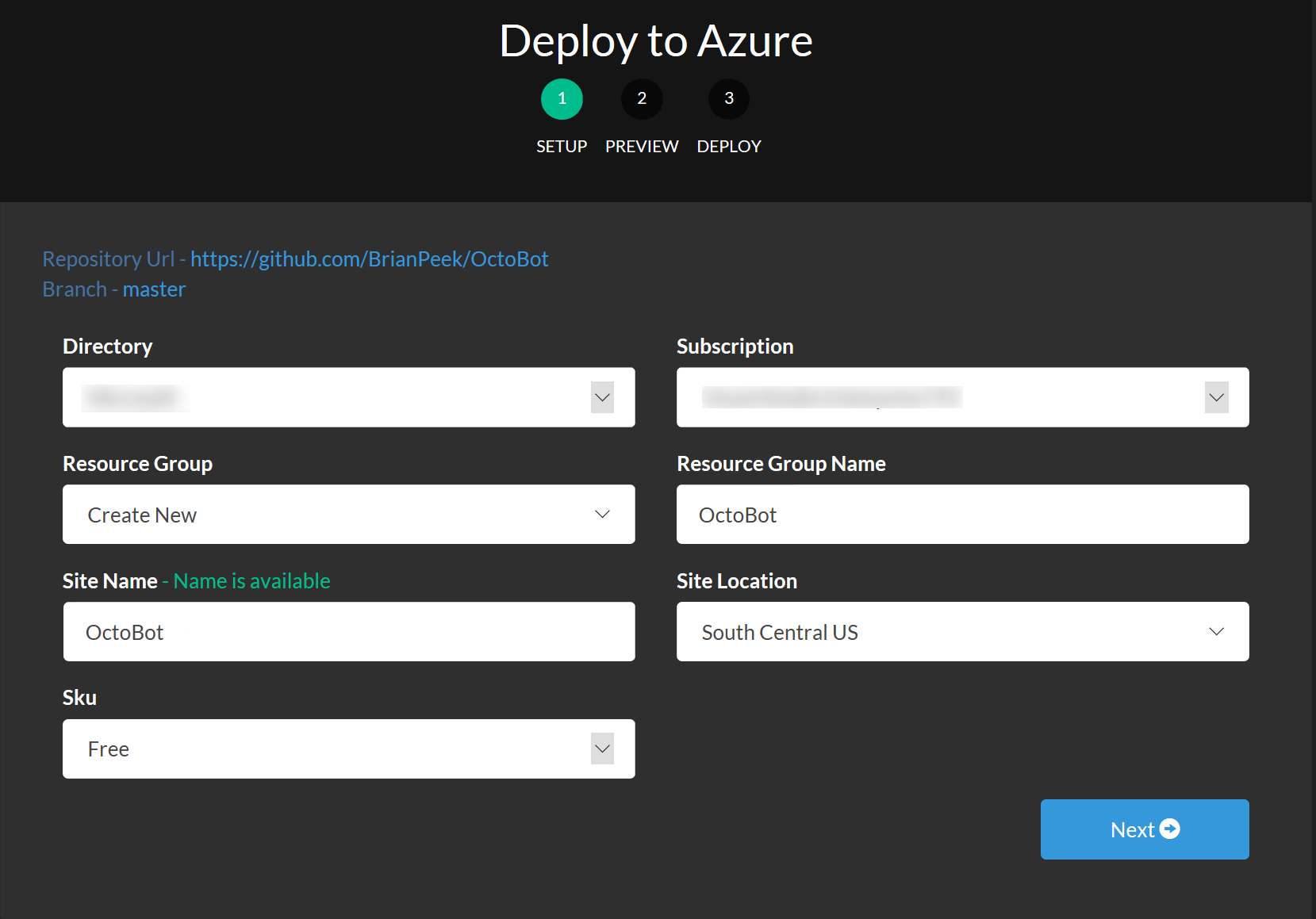The width and height of the screenshot is (1316, 919).
Task: Click the green step 1 circle
Action: [x=562, y=98]
